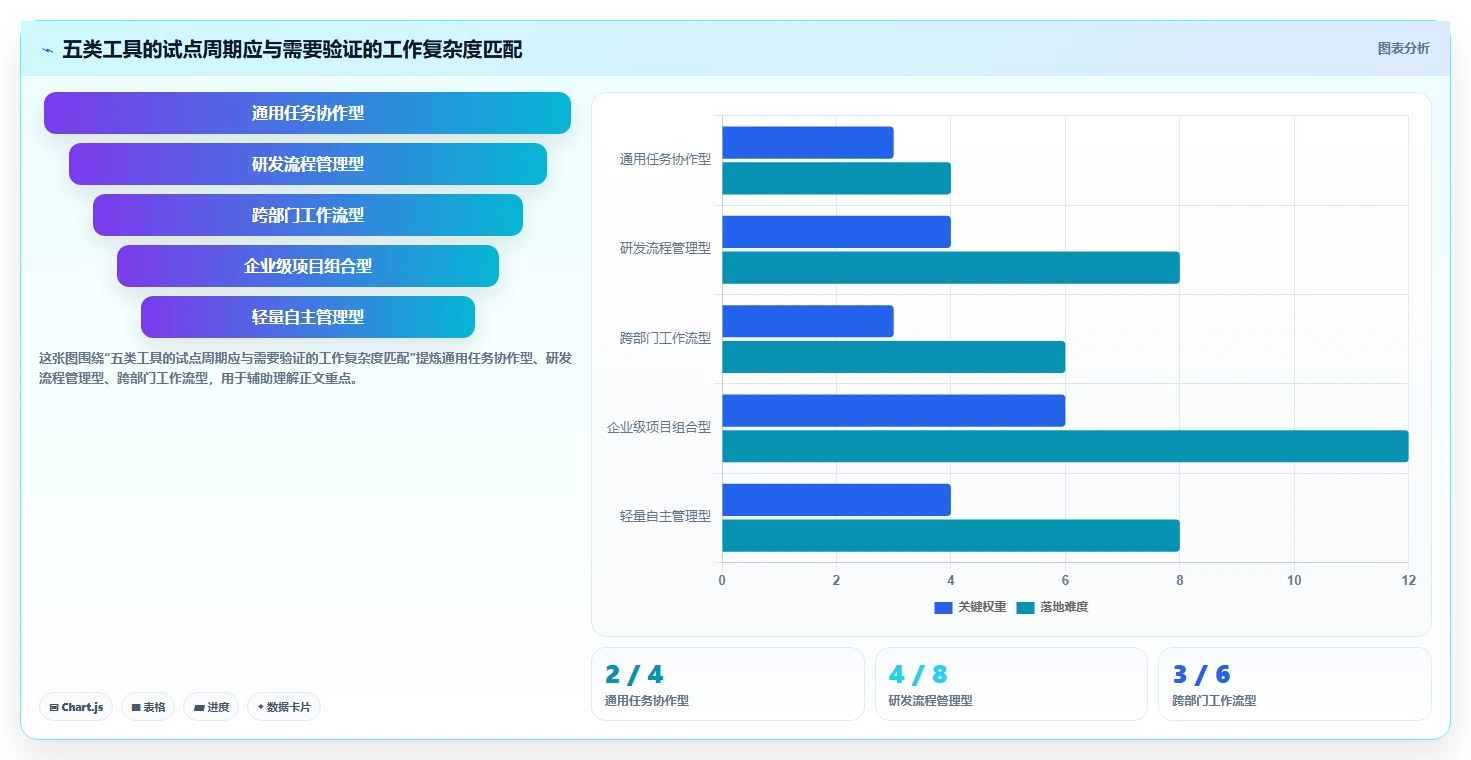The image size is (1471, 760).
Task: Click the 研发流程管理型 y-axis label
Action: point(665,248)
